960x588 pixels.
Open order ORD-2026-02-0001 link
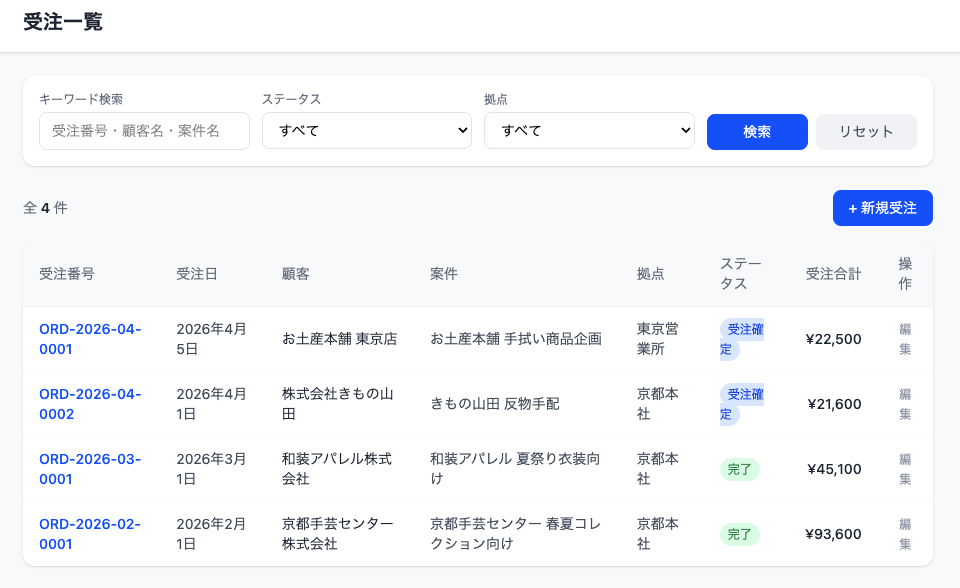click(90, 534)
